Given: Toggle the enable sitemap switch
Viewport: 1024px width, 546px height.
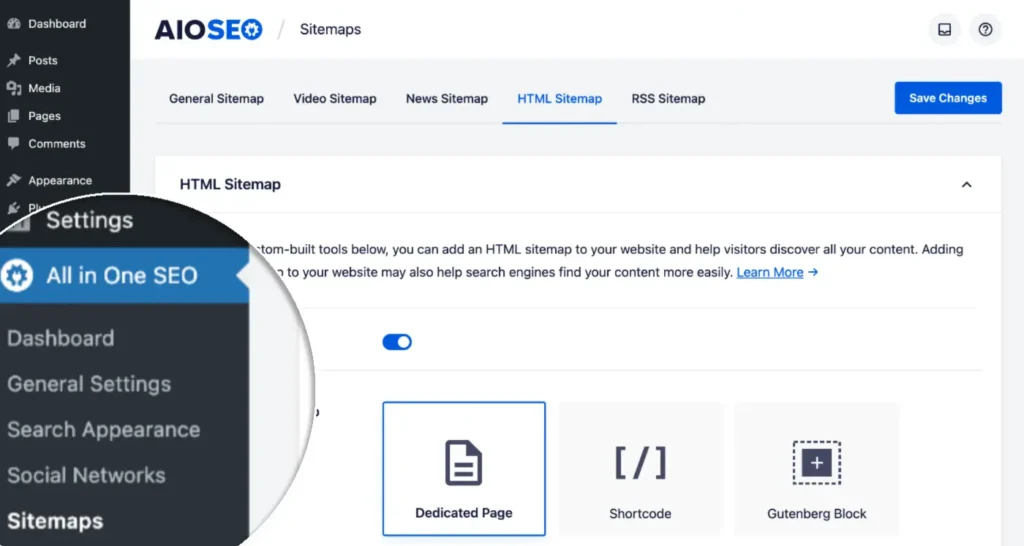Looking at the screenshot, I should pos(397,342).
